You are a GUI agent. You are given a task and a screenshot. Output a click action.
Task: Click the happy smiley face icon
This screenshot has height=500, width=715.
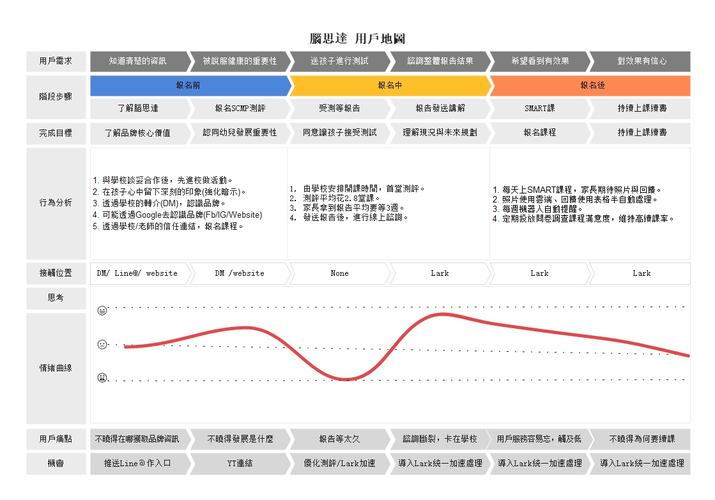102,310
